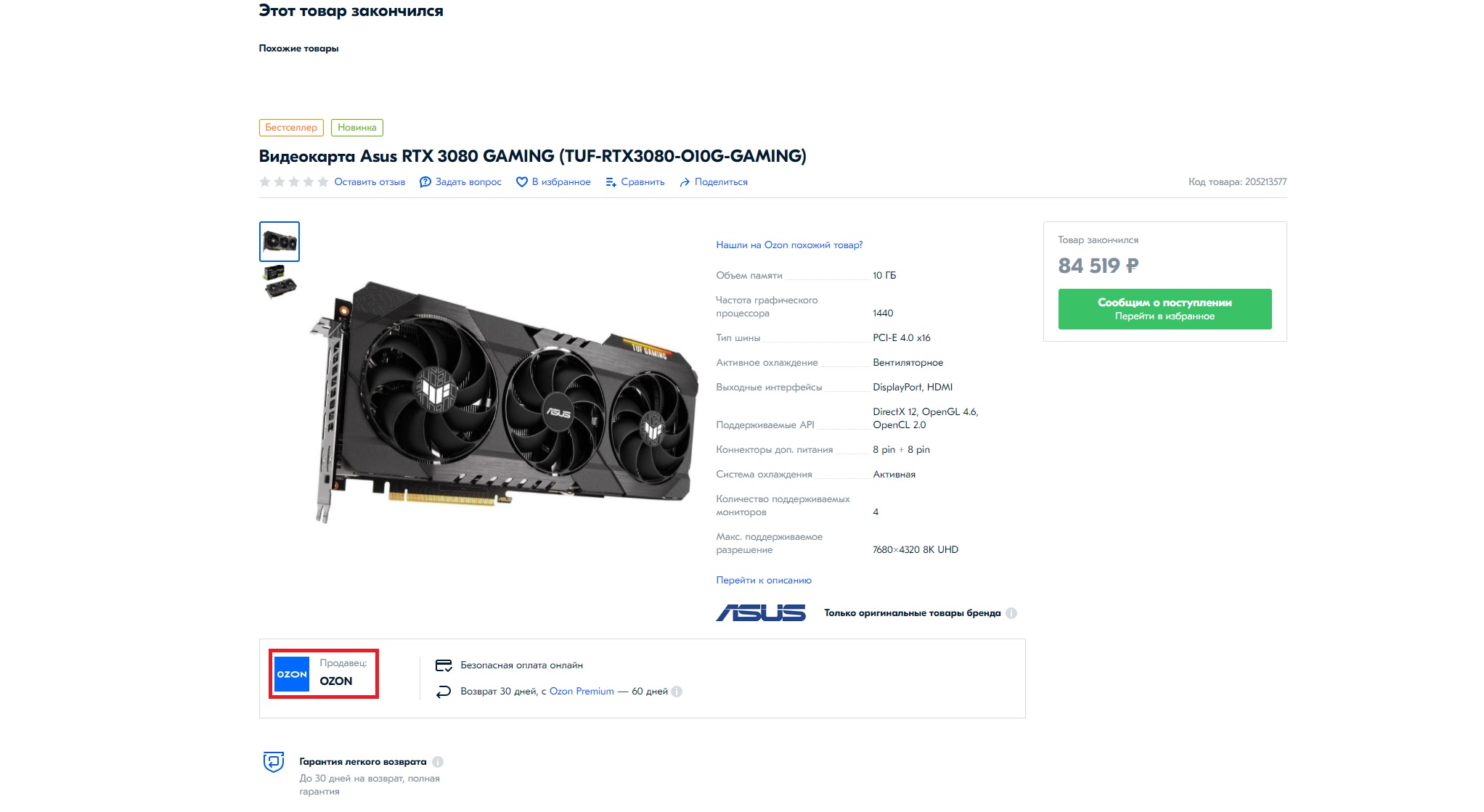The image size is (1484, 812).
Task: Follow 'Нашли на Ozon похожий товар?' link
Action: [789, 245]
